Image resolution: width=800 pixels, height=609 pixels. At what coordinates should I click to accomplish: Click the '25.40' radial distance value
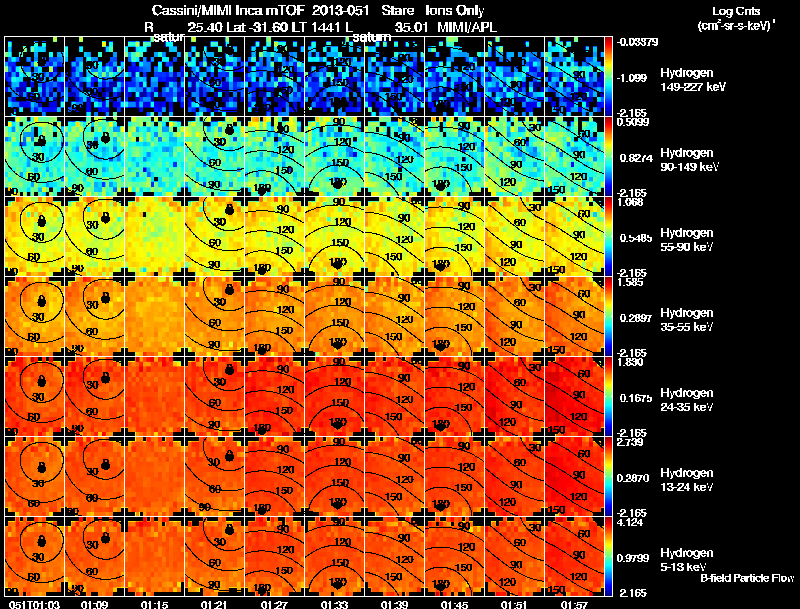[x=205, y=27]
